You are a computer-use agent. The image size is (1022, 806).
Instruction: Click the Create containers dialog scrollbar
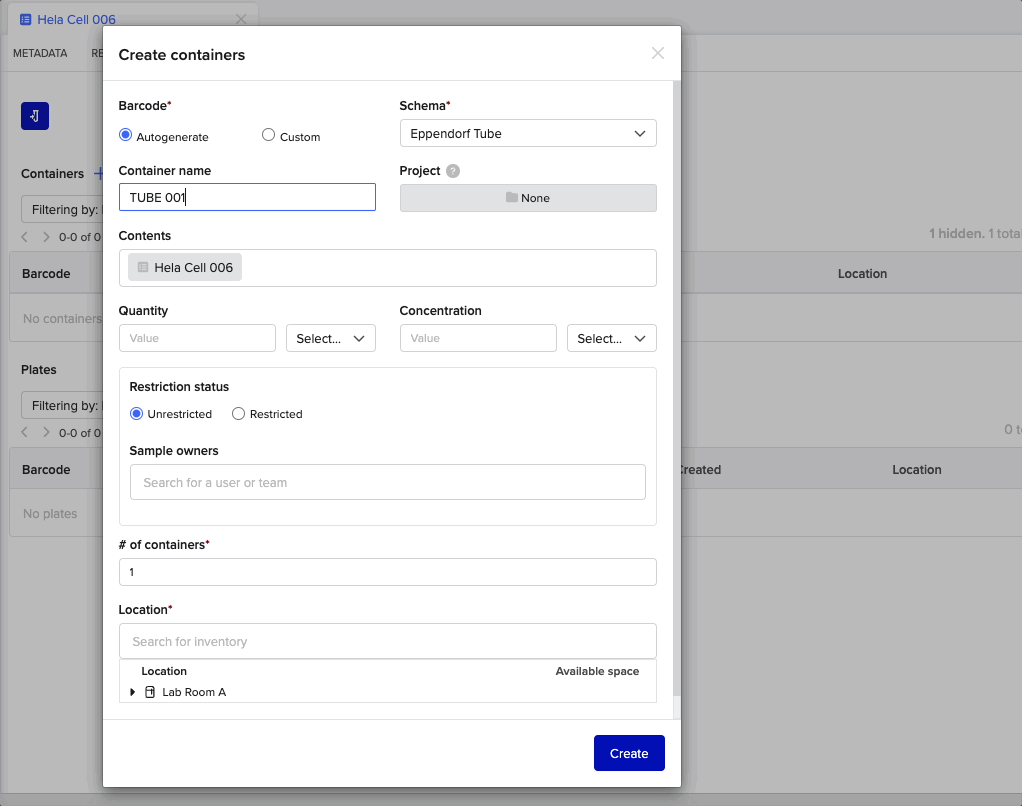tap(677, 388)
